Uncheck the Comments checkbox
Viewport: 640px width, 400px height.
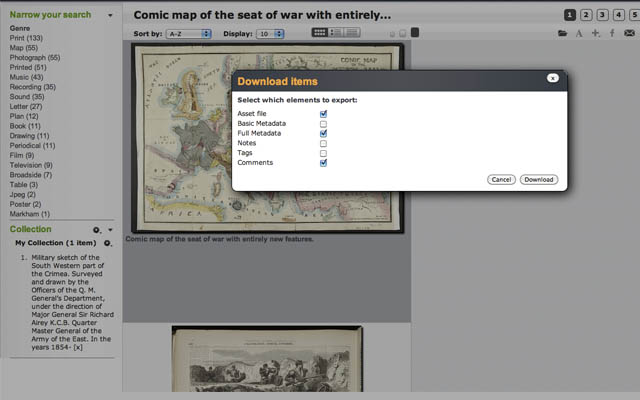click(323, 163)
